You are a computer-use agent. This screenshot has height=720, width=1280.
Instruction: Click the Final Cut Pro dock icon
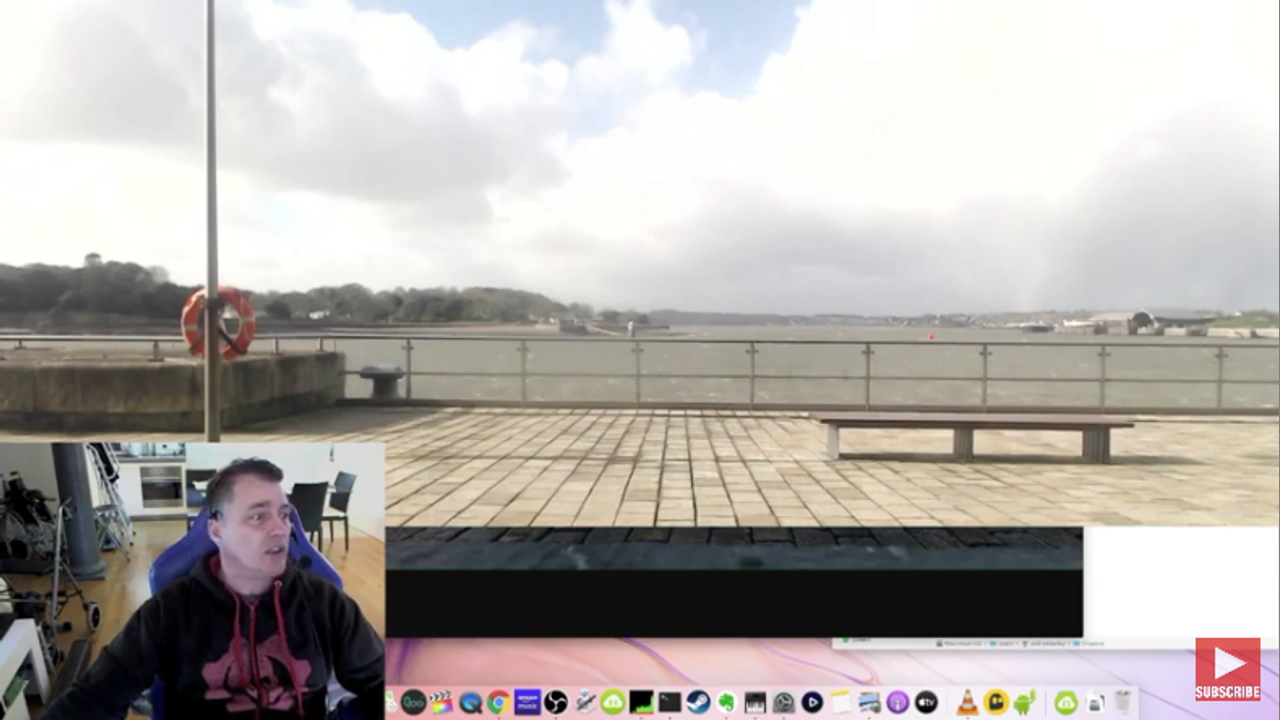pyautogui.click(x=441, y=702)
